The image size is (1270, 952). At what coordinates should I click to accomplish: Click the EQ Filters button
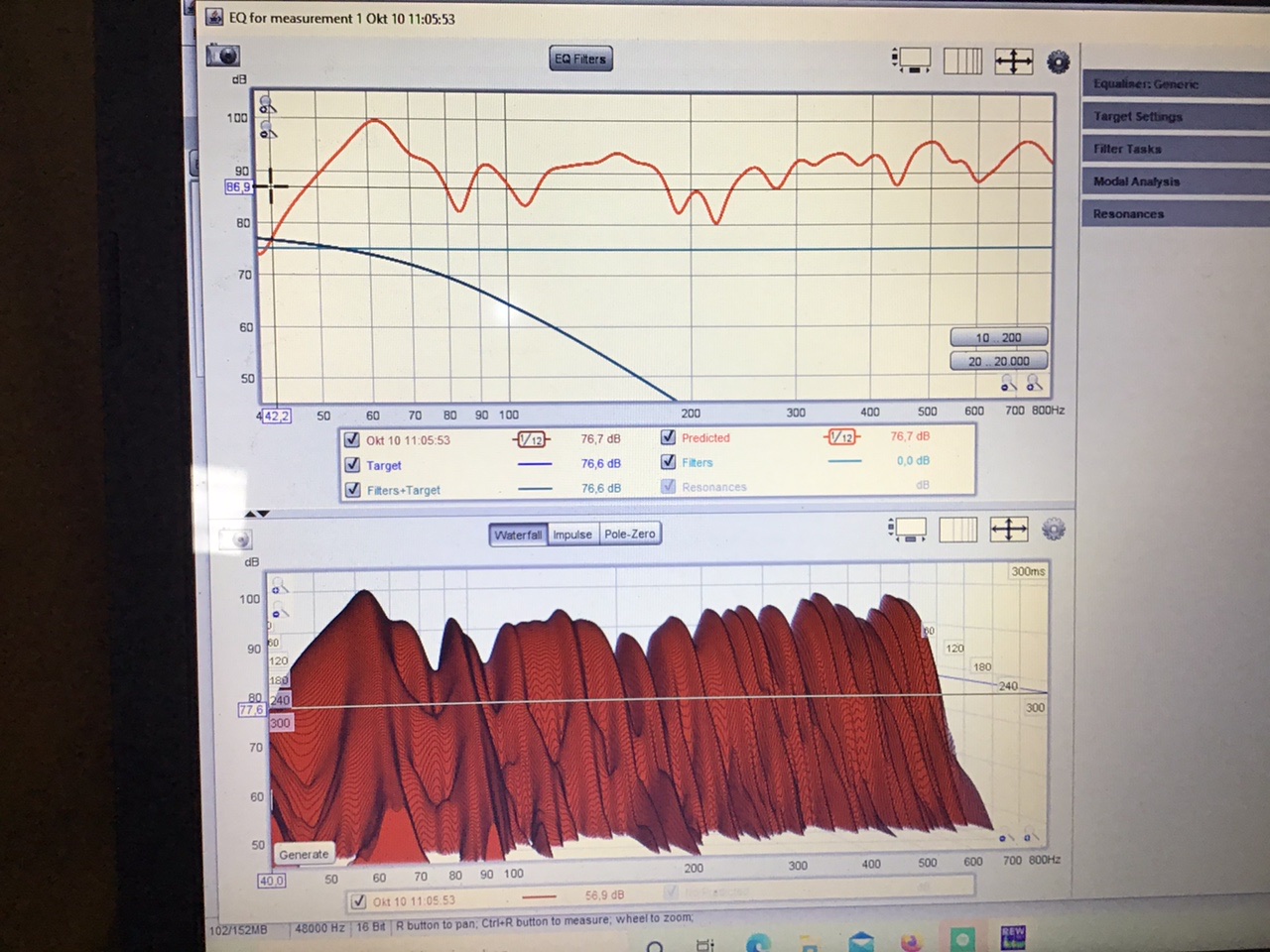point(580,59)
